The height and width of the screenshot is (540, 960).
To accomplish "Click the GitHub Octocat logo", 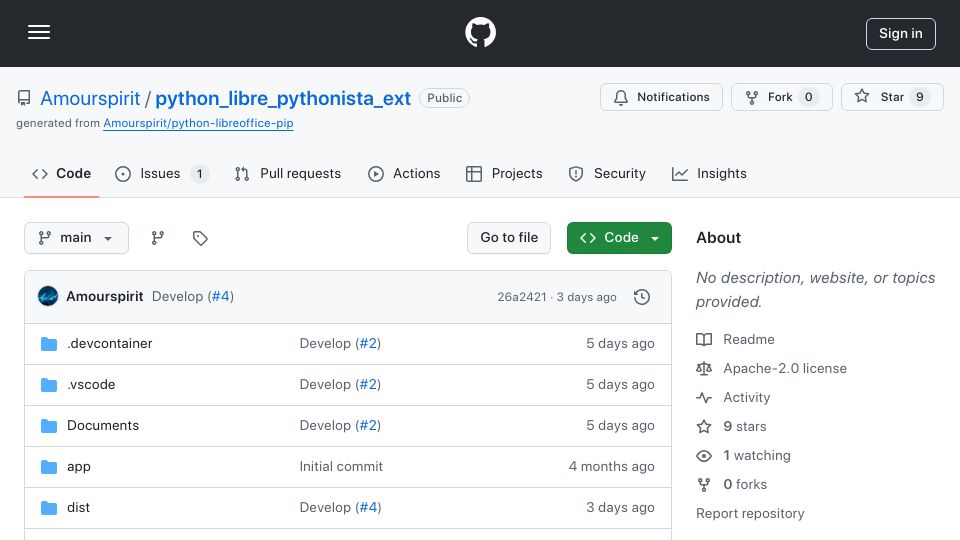I will pyautogui.click(x=480, y=32).
